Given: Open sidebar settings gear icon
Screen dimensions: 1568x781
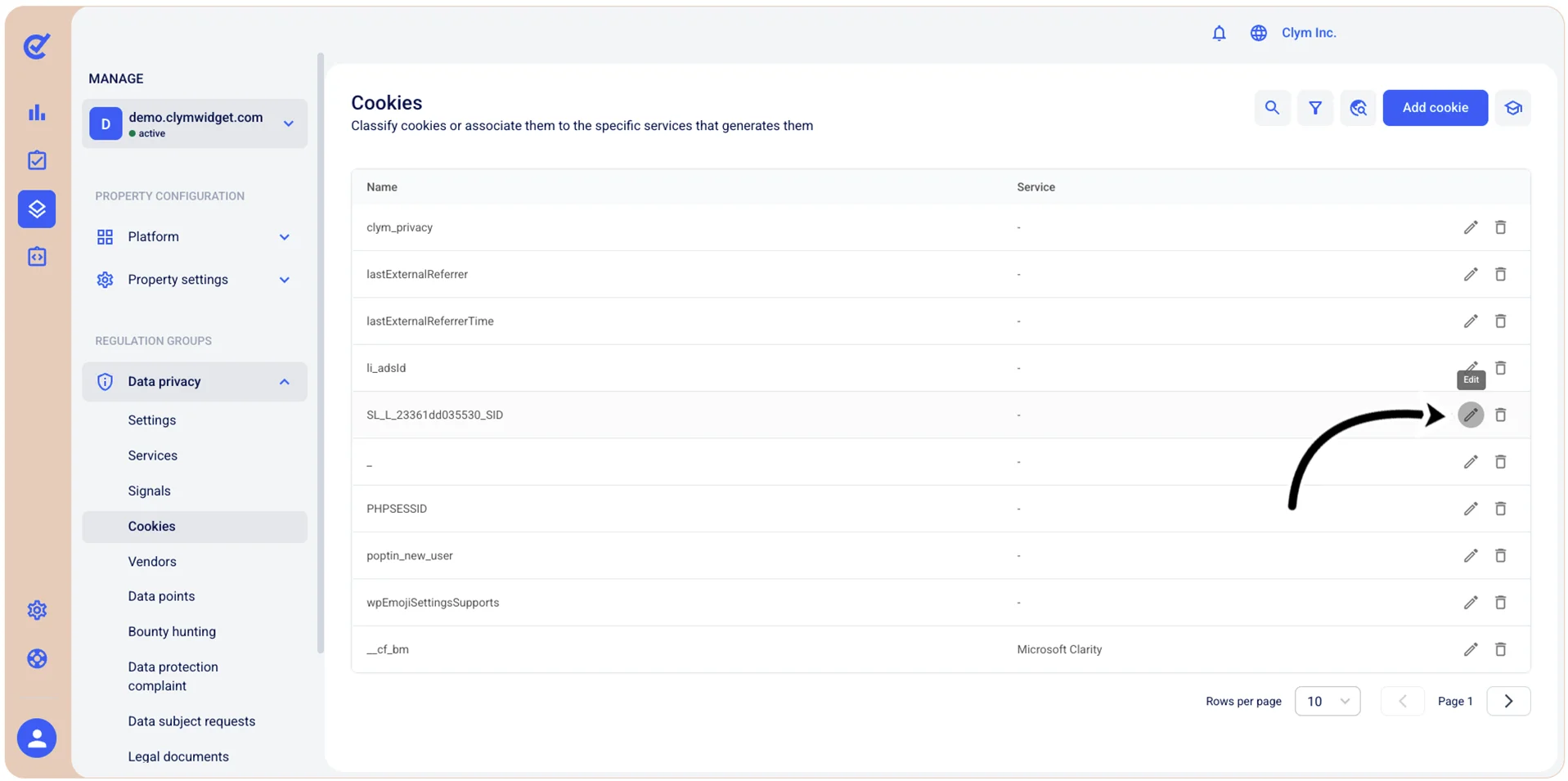Looking at the screenshot, I should point(37,610).
